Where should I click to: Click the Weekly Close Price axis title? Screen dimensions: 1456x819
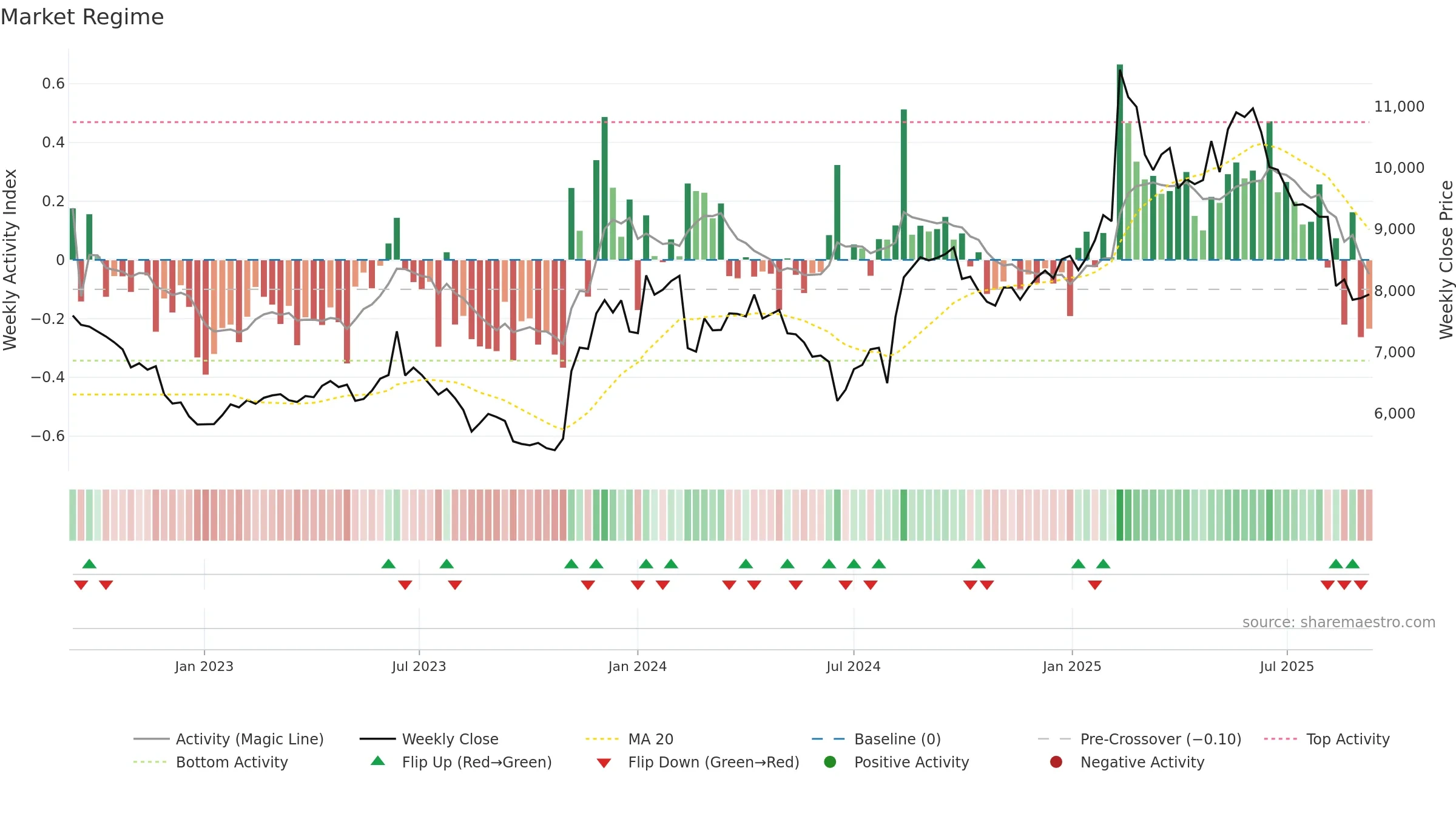coord(1446,260)
